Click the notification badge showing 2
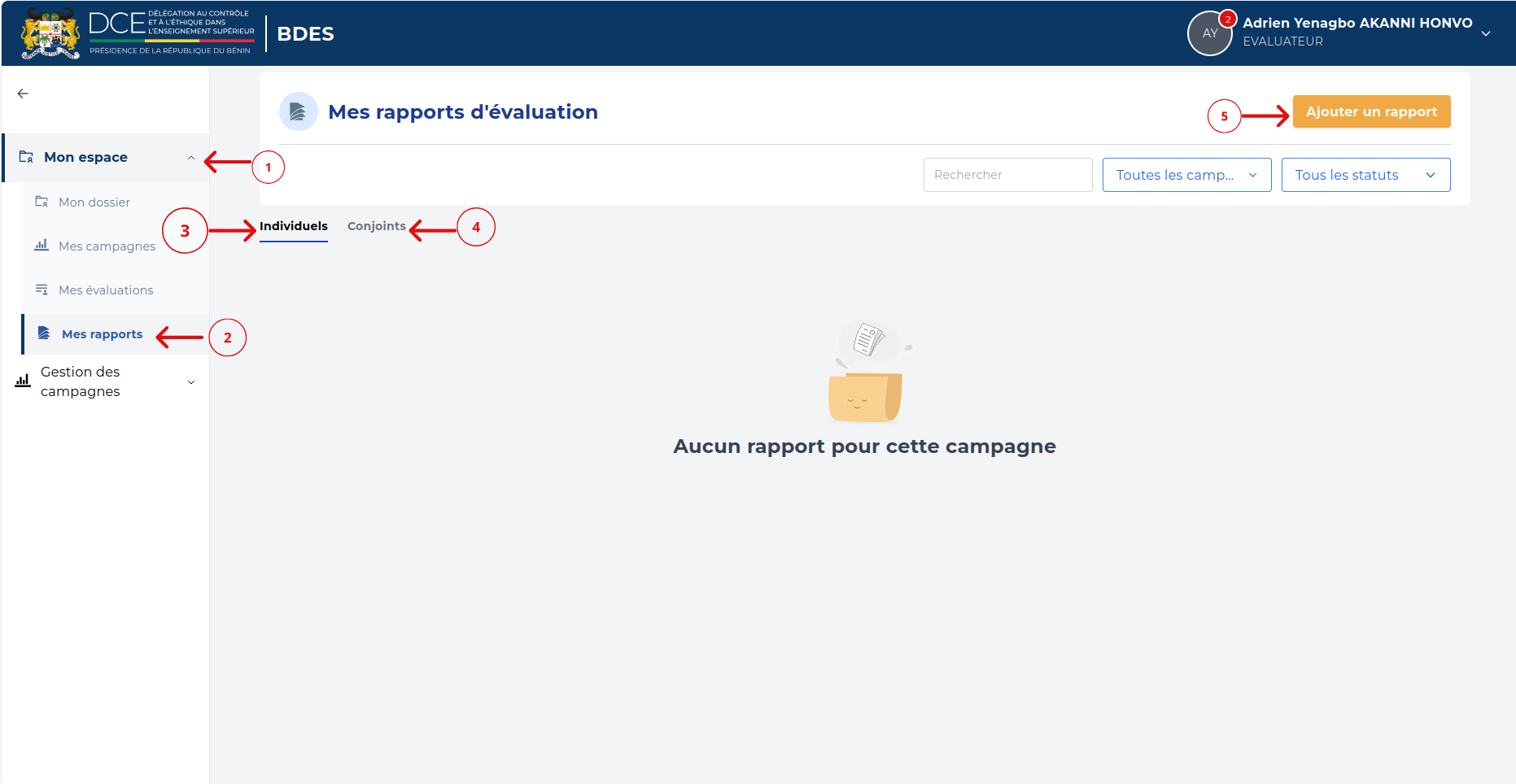This screenshot has height=784, width=1516. pyautogui.click(x=1228, y=19)
